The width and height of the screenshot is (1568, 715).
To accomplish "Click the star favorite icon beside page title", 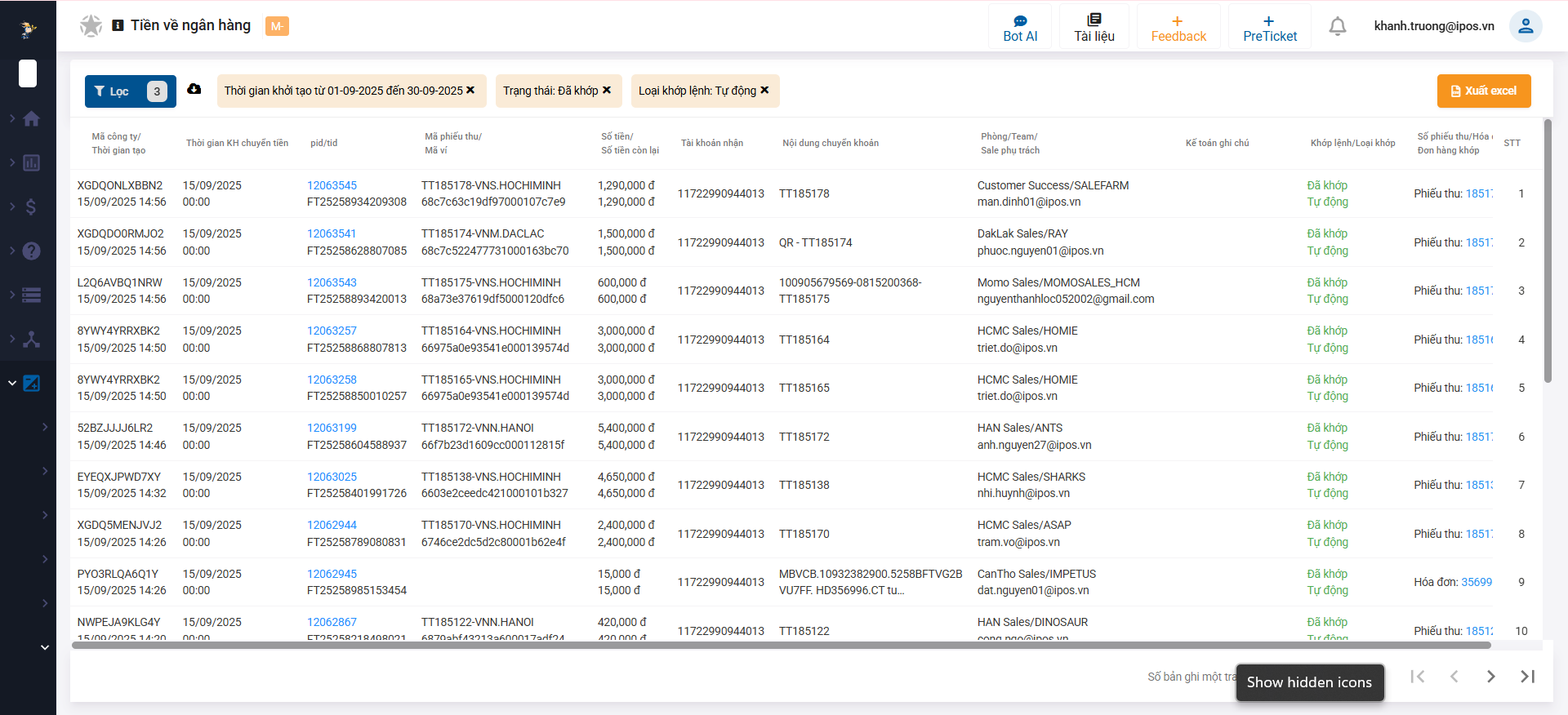I will (x=91, y=26).
